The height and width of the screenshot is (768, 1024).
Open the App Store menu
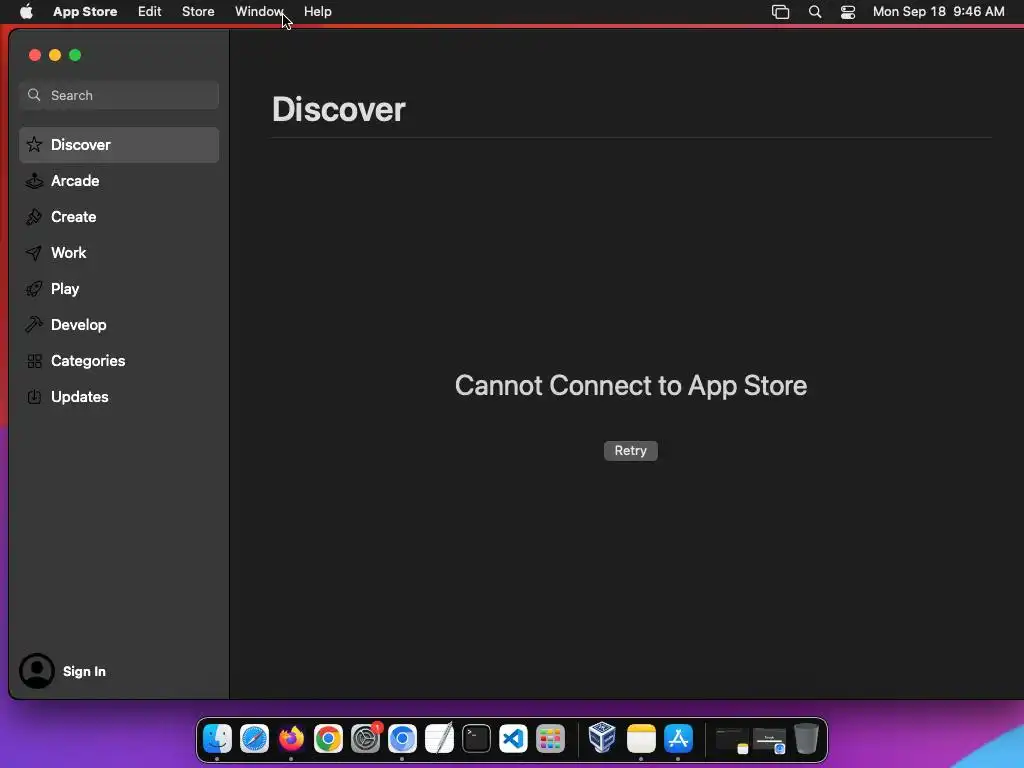pos(85,12)
